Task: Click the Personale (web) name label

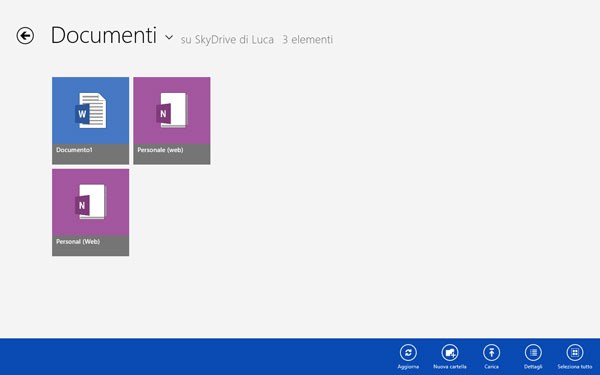Action: point(160,150)
